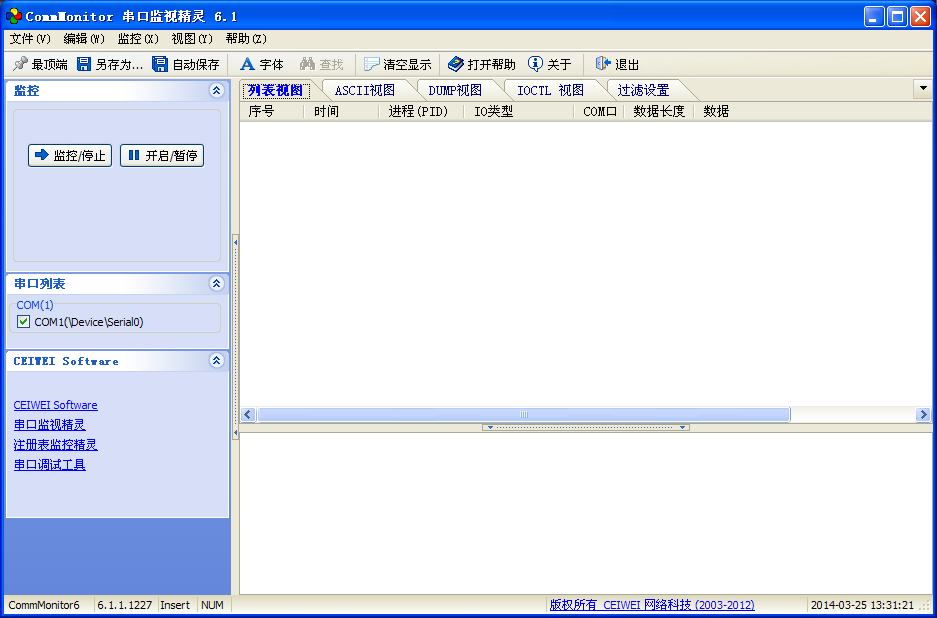Image resolution: width=937 pixels, height=618 pixels.
Task: Collapse the 串口列表 panel
Action: point(216,284)
